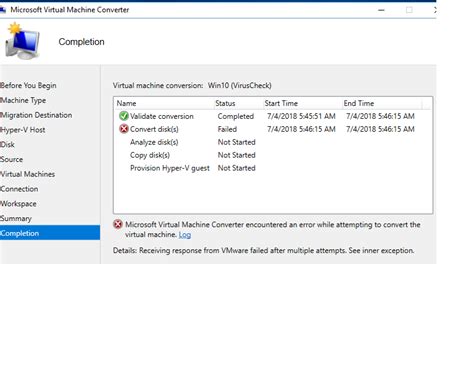474x378 pixels.
Task: Open the Log link
Action: click(x=185, y=235)
